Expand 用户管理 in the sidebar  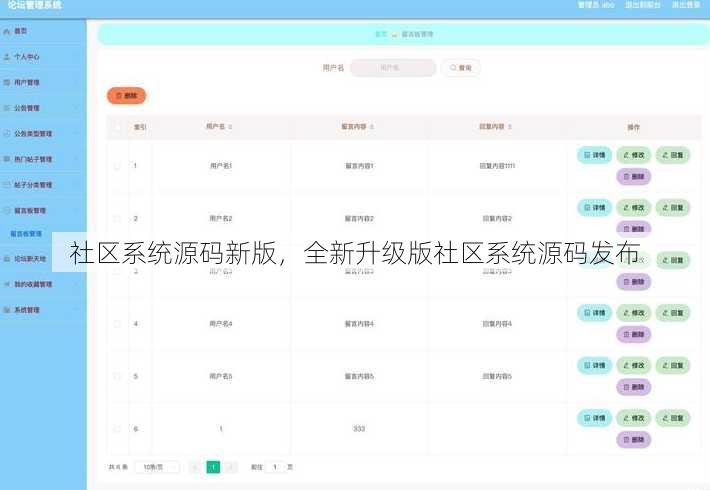pyautogui.click(x=43, y=82)
